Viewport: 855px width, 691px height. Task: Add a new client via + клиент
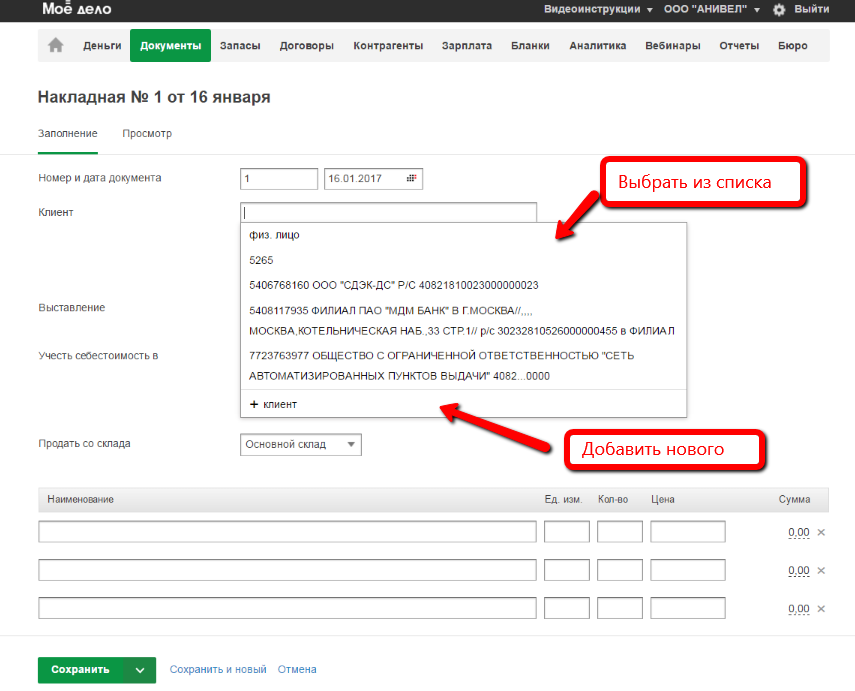tap(273, 404)
